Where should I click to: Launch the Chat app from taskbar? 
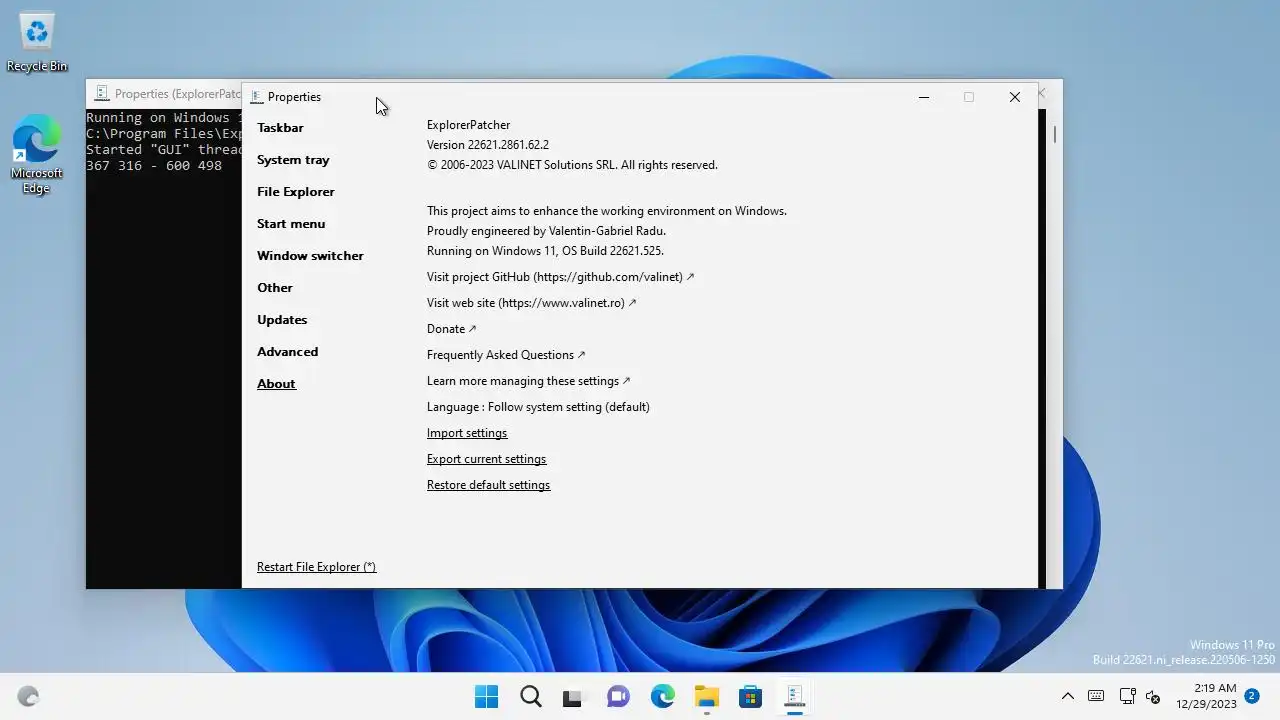tap(618, 697)
